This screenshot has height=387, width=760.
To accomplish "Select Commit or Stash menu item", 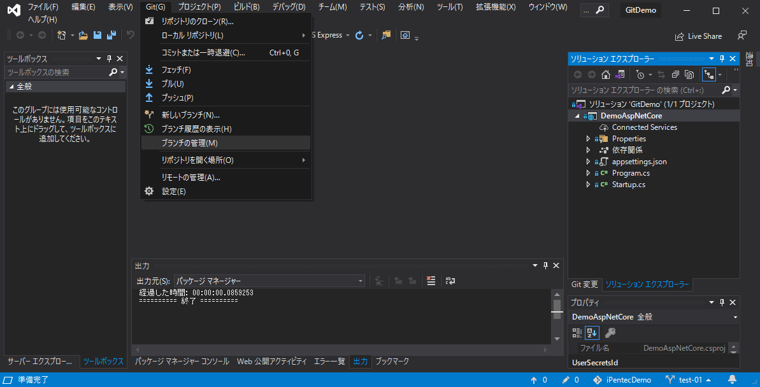I will pyautogui.click(x=226, y=52).
